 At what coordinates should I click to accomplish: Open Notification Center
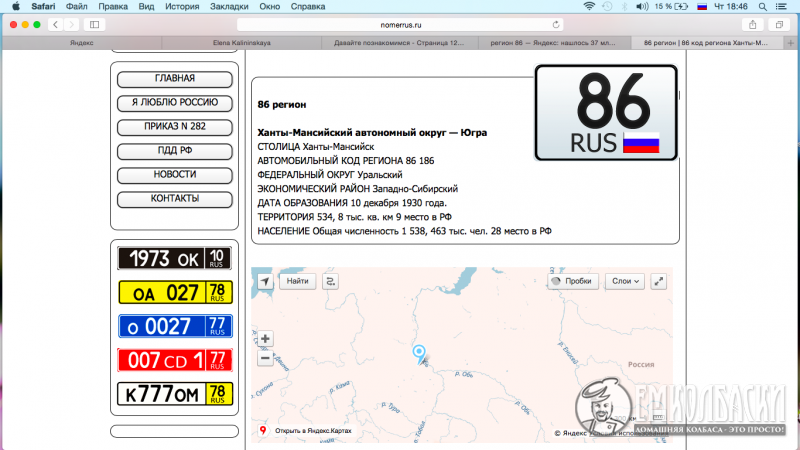pos(781,7)
